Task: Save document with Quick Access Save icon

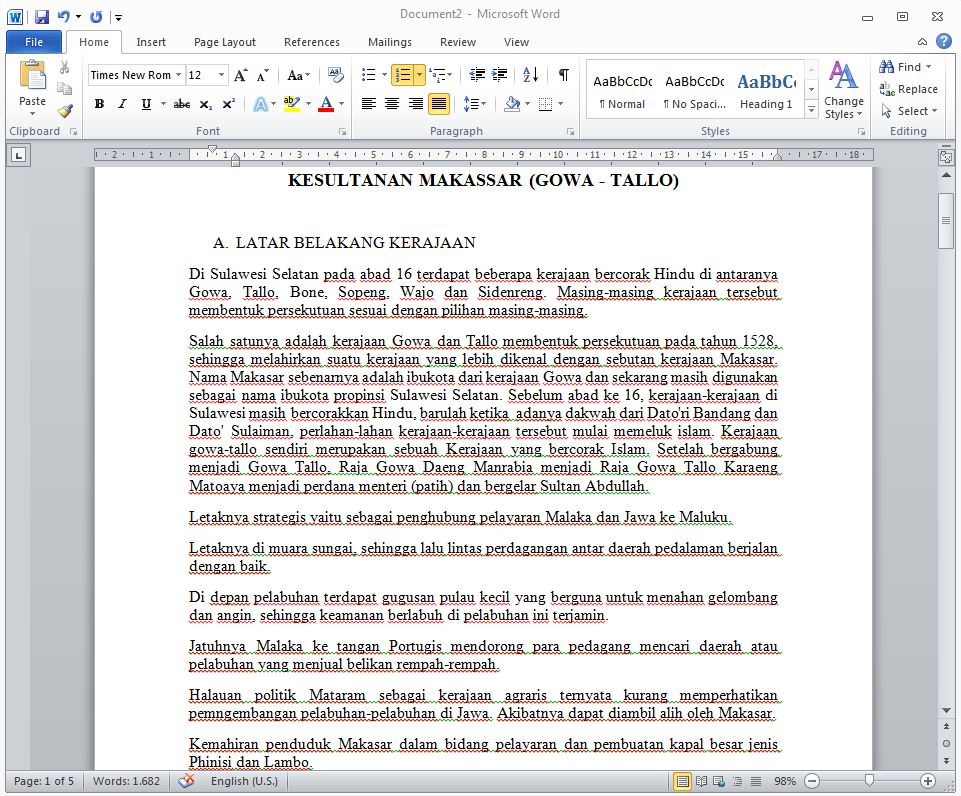Action: click(x=42, y=17)
